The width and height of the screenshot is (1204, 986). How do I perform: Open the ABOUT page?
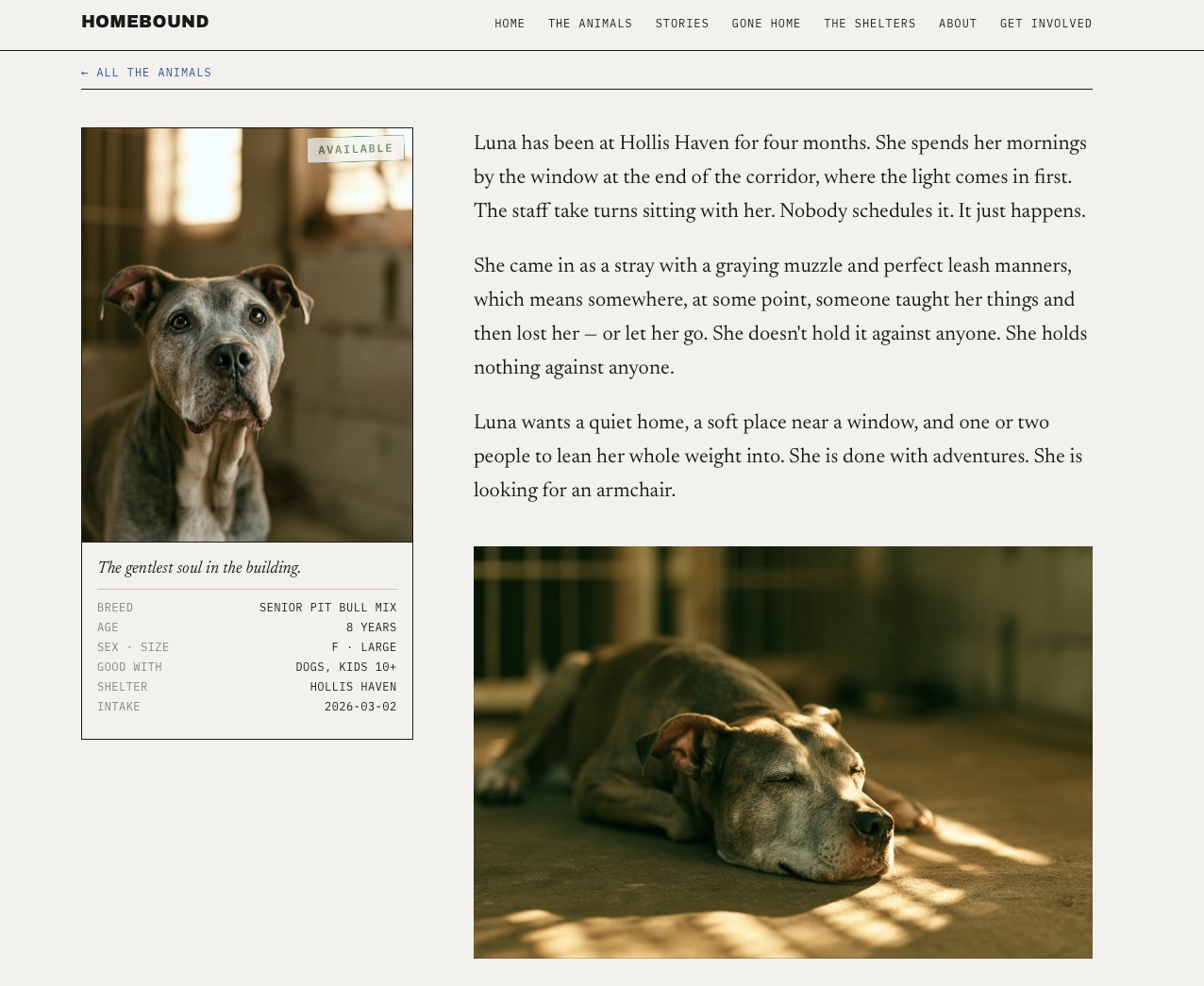click(958, 24)
